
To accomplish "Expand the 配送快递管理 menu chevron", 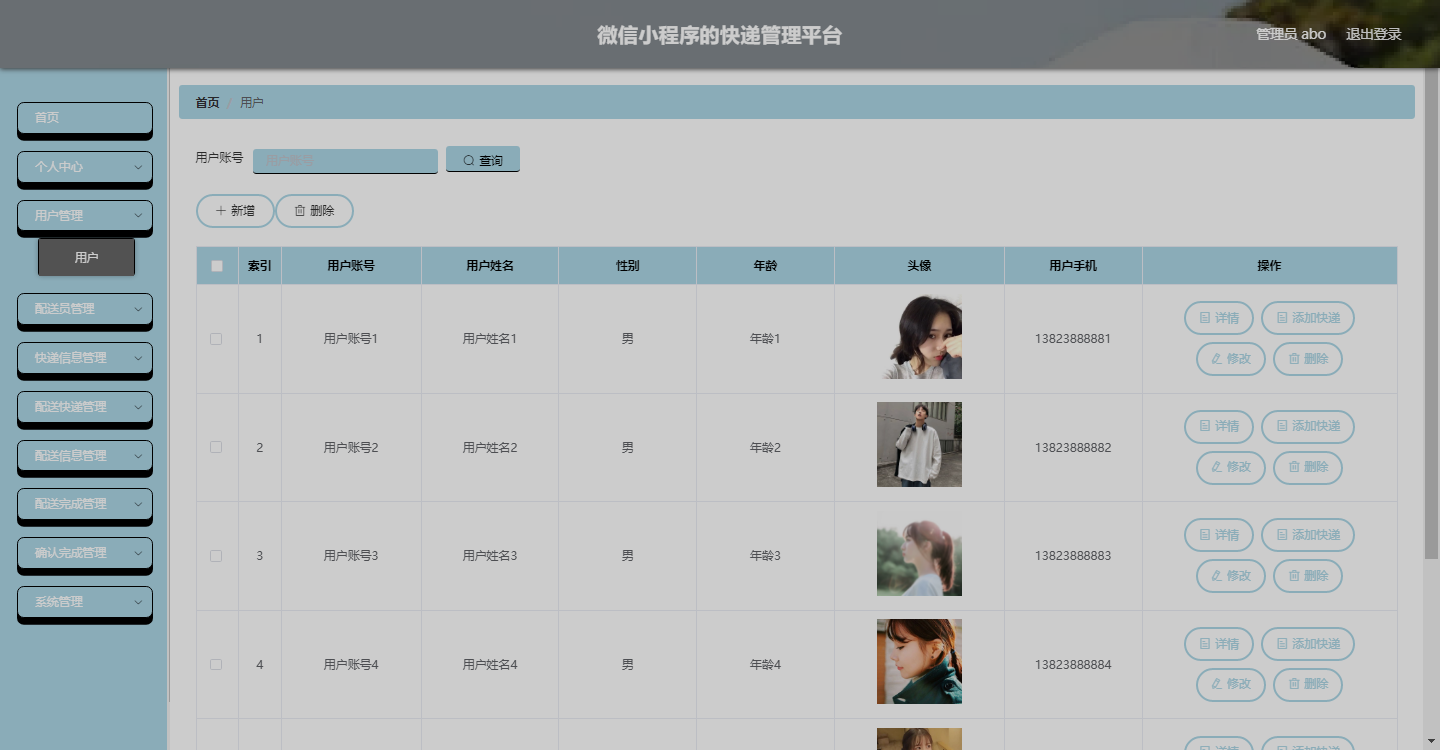I will tap(138, 407).
